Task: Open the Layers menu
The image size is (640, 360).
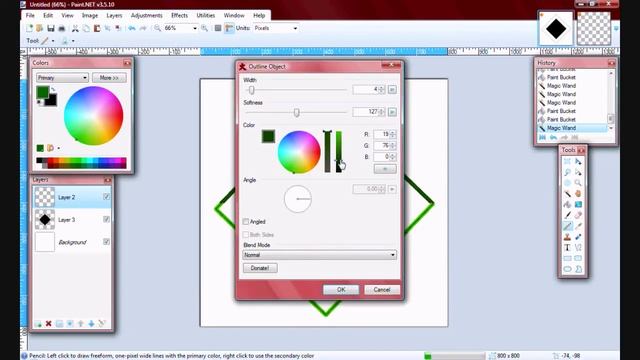Action: [x=114, y=16]
